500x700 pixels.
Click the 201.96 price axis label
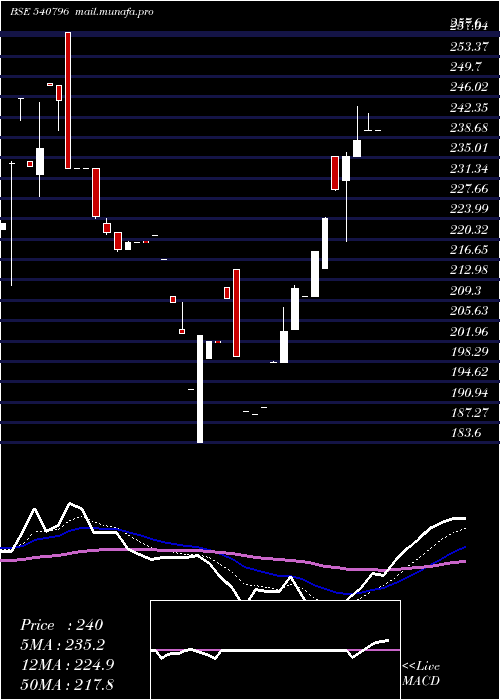point(469,332)
